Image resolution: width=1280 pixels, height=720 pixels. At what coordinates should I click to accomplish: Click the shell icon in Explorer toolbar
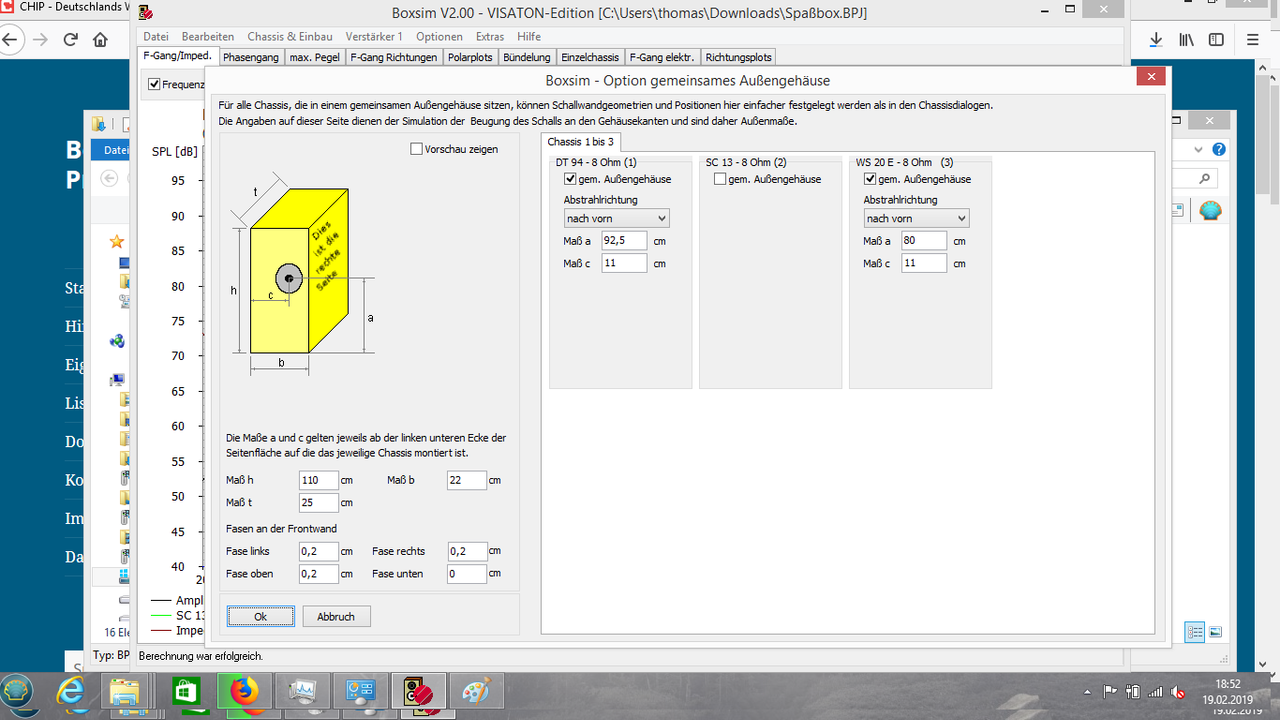(x=1210, y=210)
